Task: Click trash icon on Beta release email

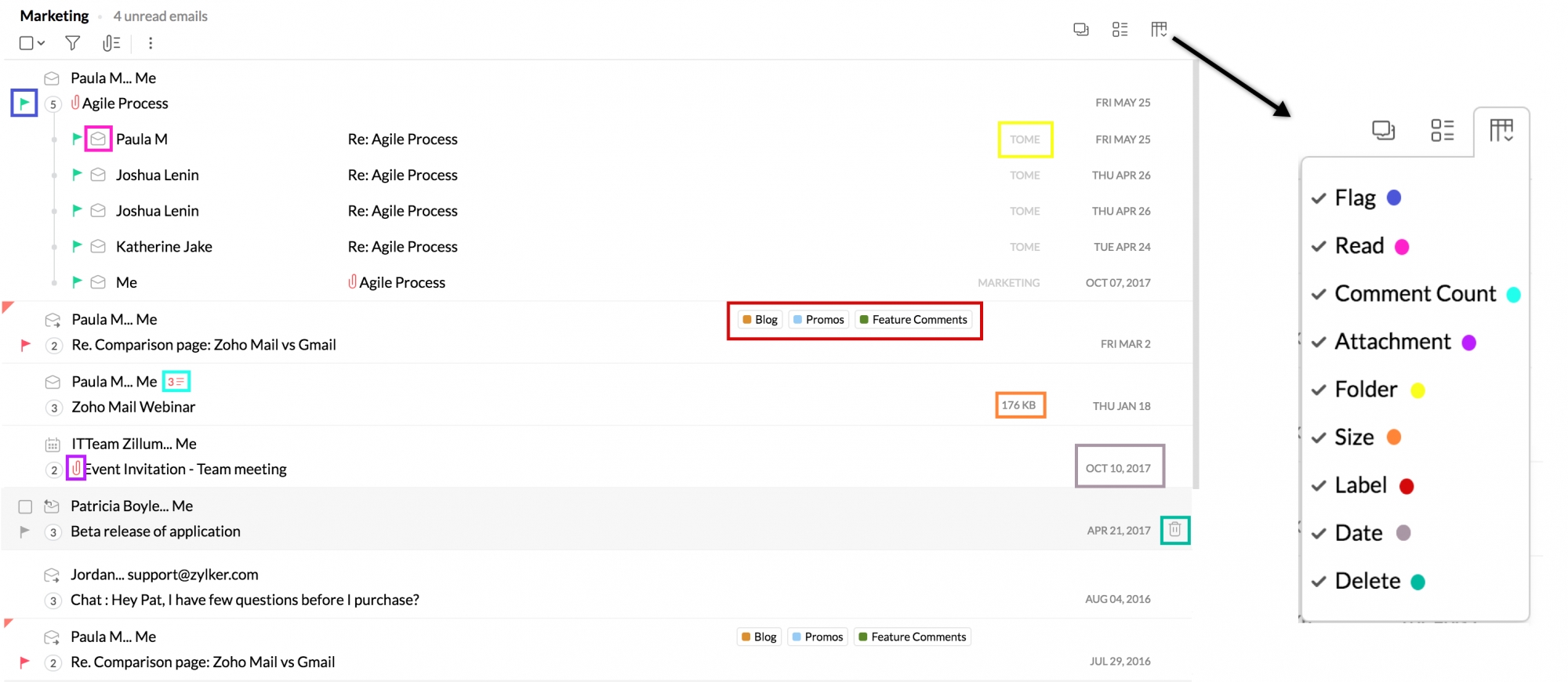Action: pos(1174,530)
